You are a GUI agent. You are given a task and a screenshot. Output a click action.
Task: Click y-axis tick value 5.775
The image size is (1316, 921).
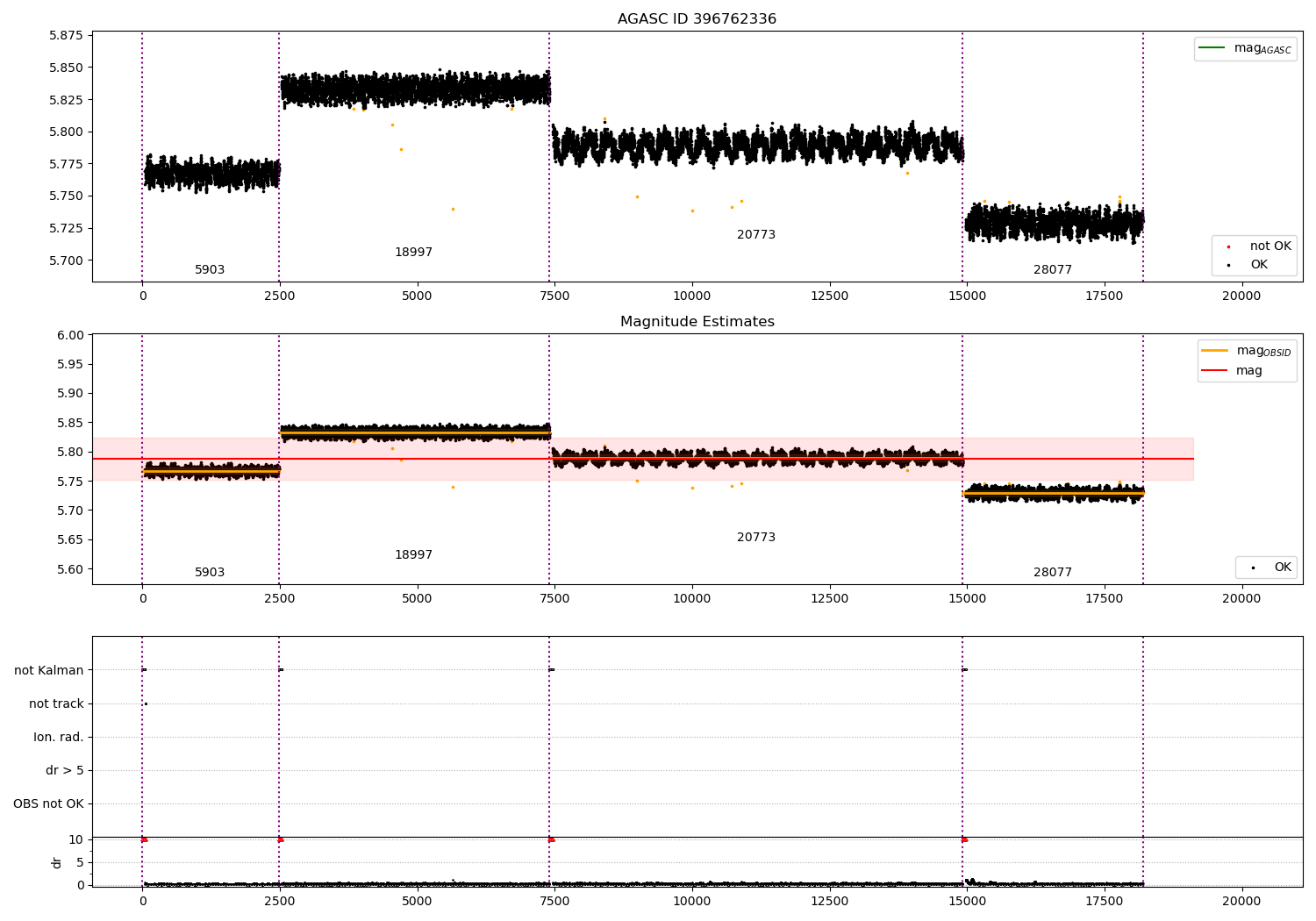(x=66, y=164)
